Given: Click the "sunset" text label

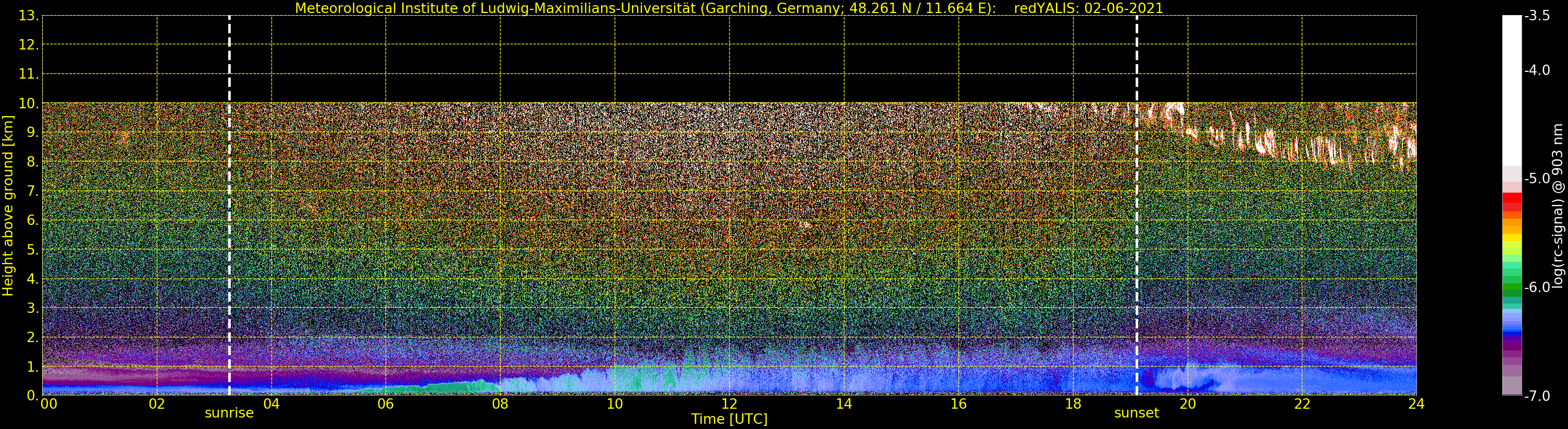Looking at the screenshot, I should point(1136,413).
